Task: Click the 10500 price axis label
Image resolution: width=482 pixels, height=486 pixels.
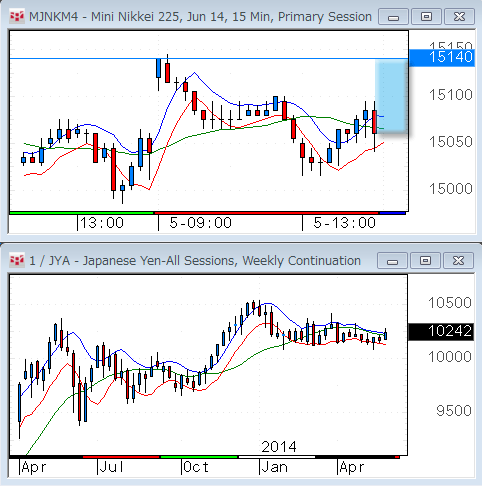Action: pyautogui.click(x=450, y=303)
